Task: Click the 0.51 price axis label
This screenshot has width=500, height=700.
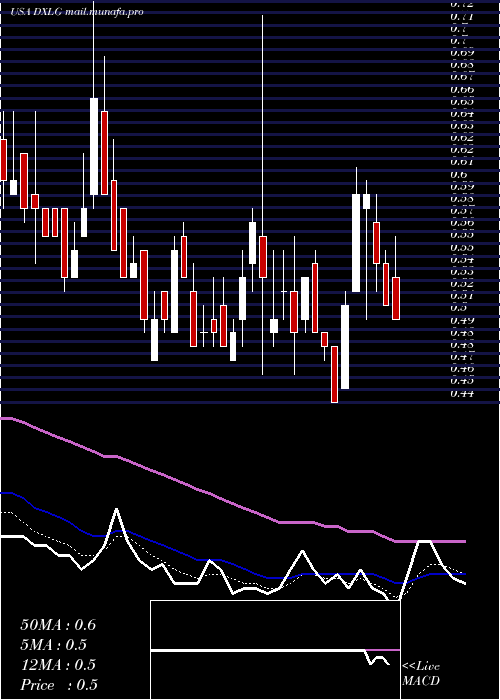Action: pyautogui.click(x=461, y=296)
